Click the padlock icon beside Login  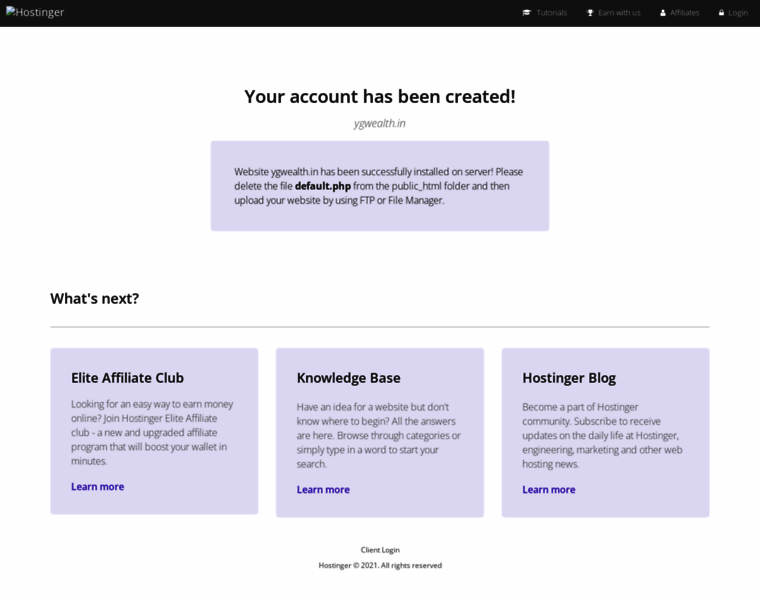pos(721,13)
